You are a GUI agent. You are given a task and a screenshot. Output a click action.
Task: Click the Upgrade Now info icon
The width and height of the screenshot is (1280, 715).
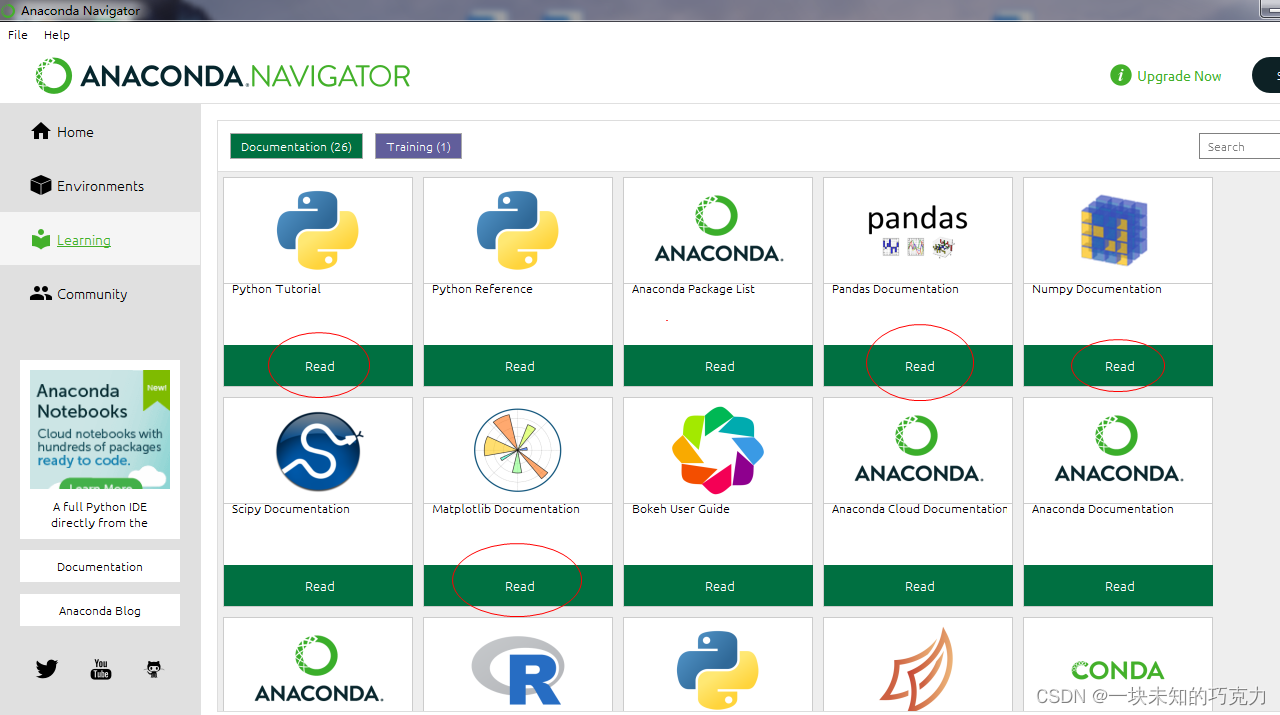[x=1121, y=75]
